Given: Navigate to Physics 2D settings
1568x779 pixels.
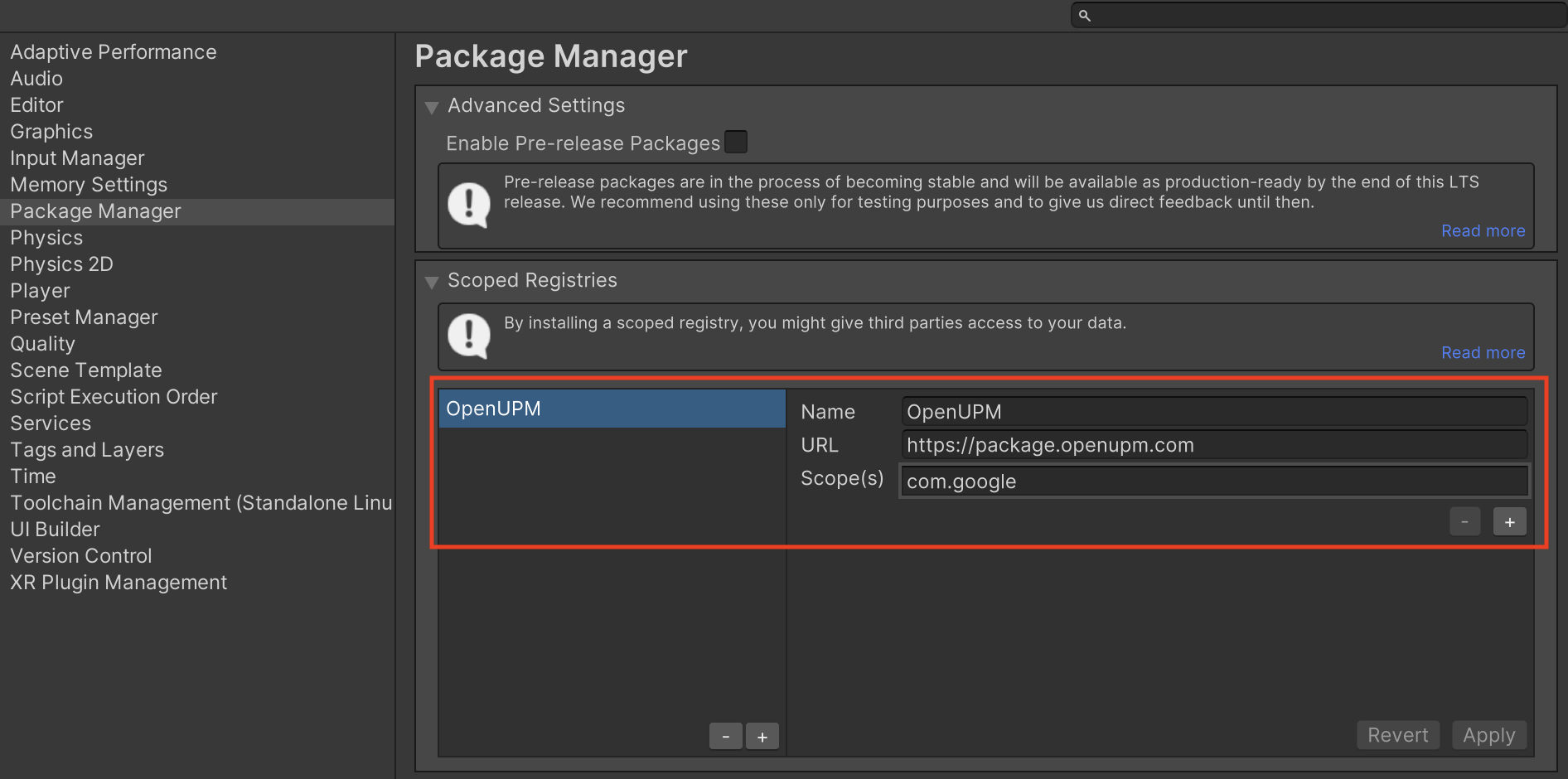Looking at the screenshot, I should (x=61, y=264).
